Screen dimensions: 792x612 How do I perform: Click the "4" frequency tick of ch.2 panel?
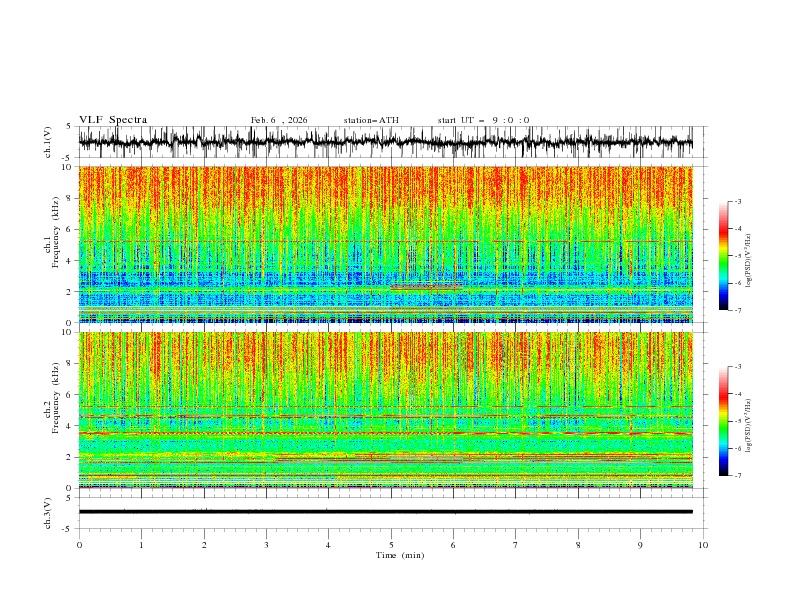point(70,426)
